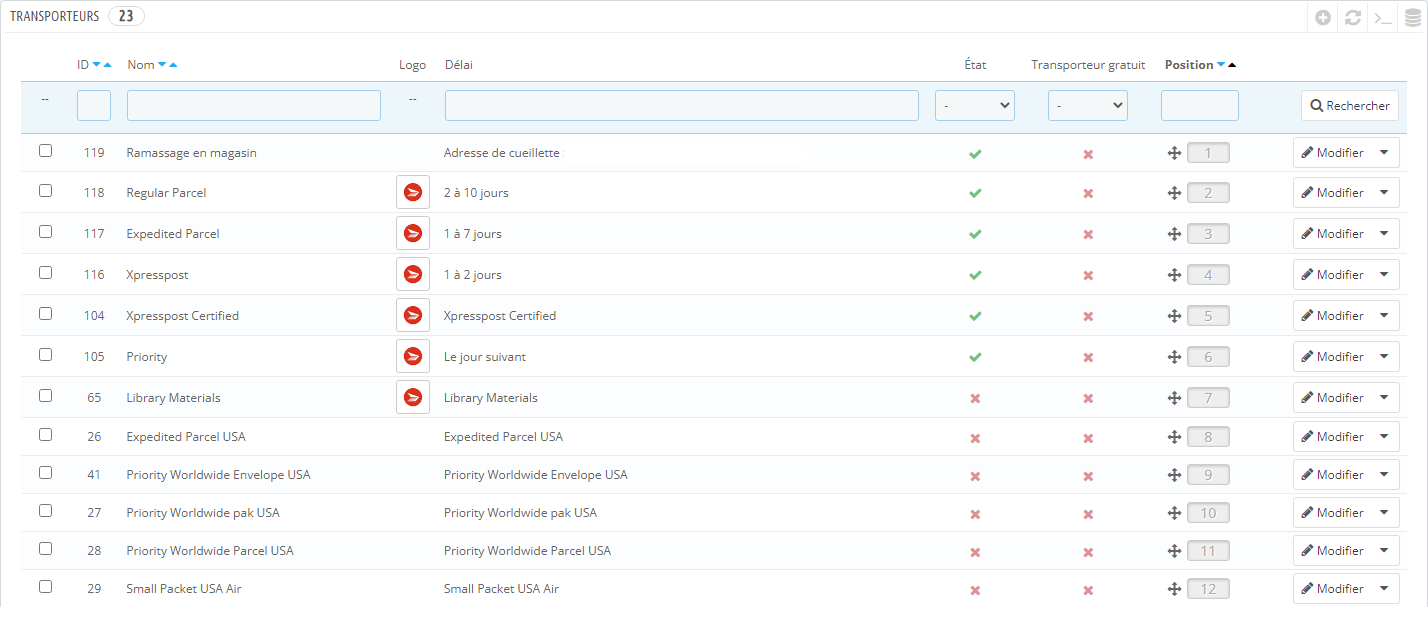Sort ID column ascending
This screenshot has width=1428, height=620.
tap(107, 65)
